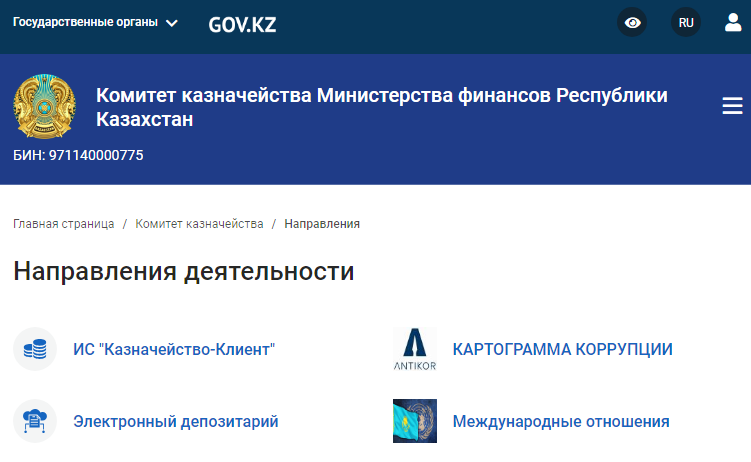Click the Kazakhstan state emblem
This screenshot has height=462, width=751.
tap(44, 108)
